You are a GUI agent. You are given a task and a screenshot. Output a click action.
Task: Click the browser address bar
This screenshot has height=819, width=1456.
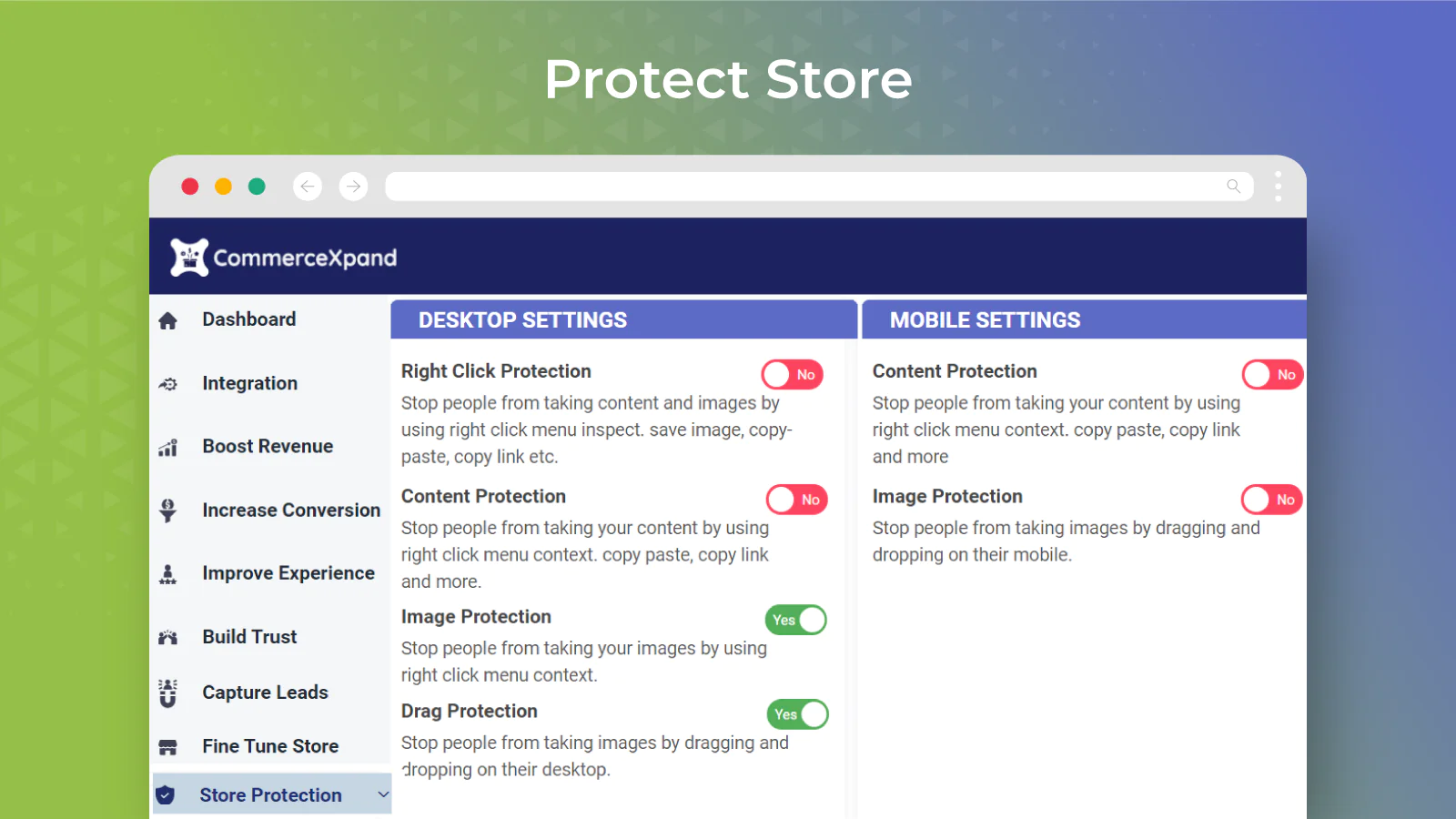point(801,187)
